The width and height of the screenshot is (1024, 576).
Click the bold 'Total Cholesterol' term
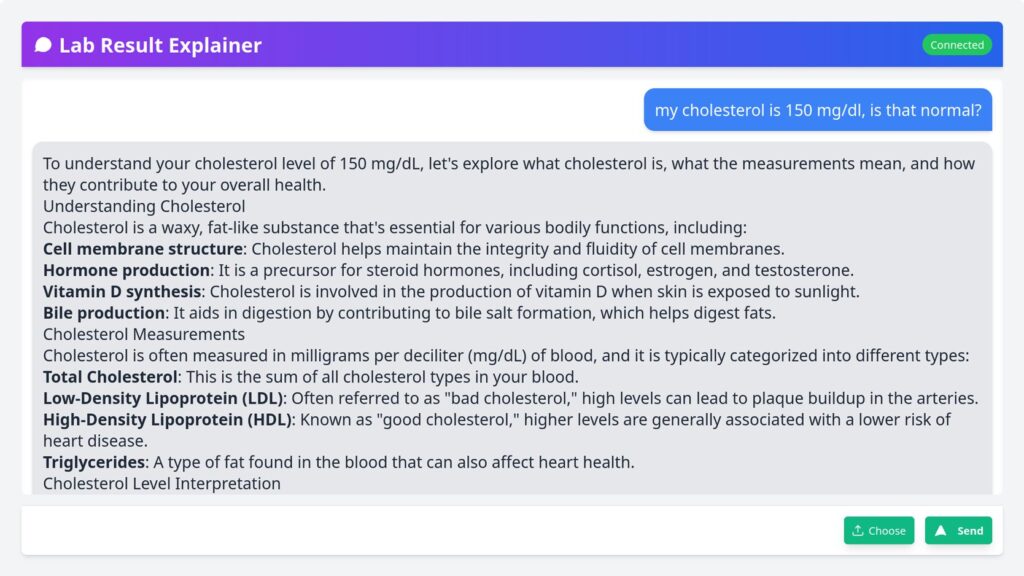click(110, 377)
